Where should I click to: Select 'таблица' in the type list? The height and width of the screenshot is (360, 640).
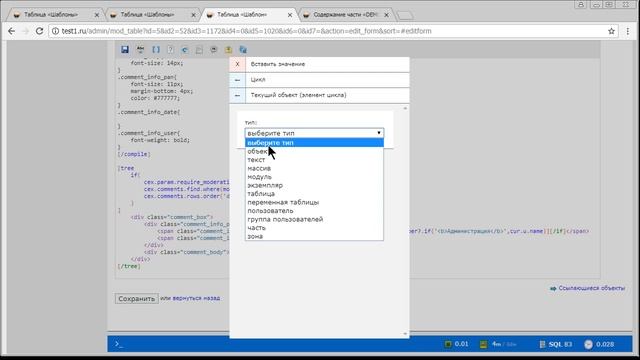pos(314,194)
